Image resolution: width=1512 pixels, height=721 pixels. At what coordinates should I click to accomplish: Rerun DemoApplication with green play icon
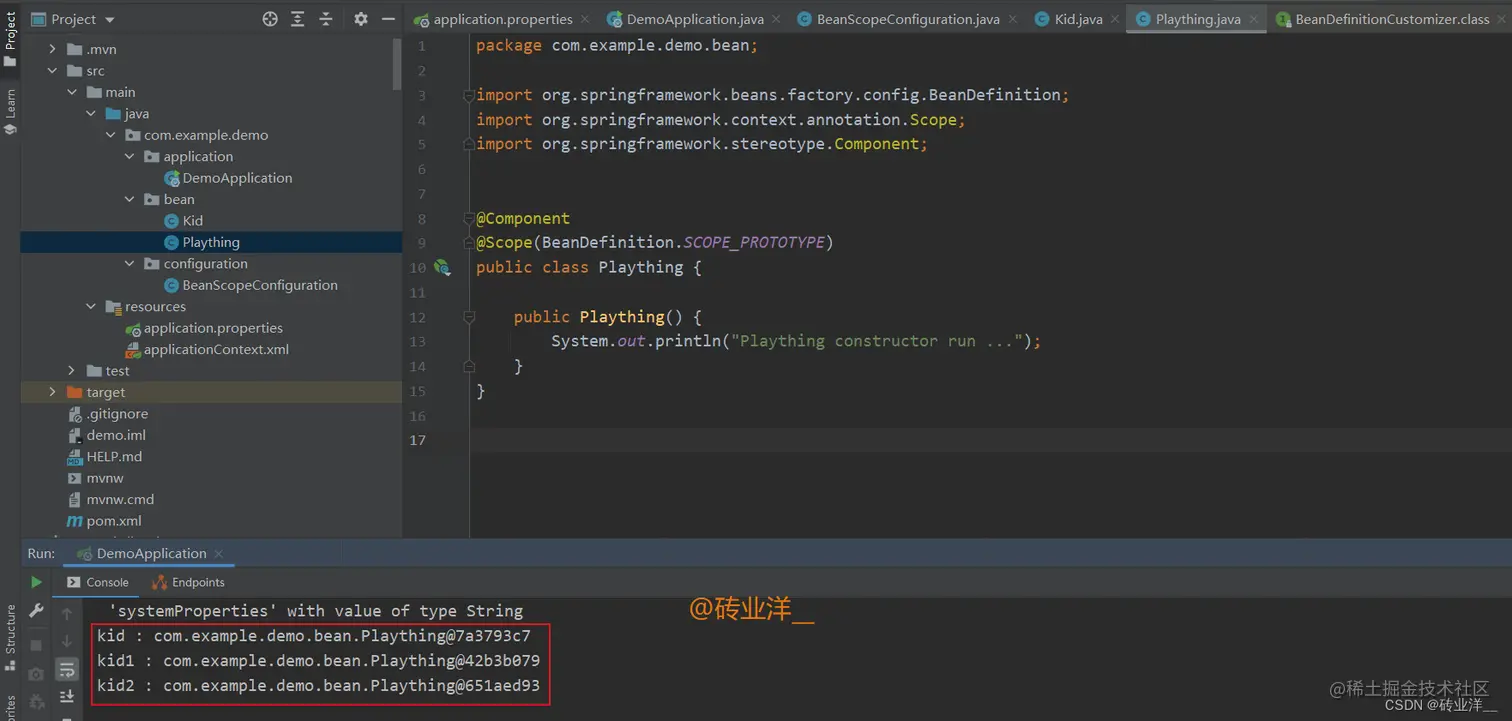click(x=36, y=582)
